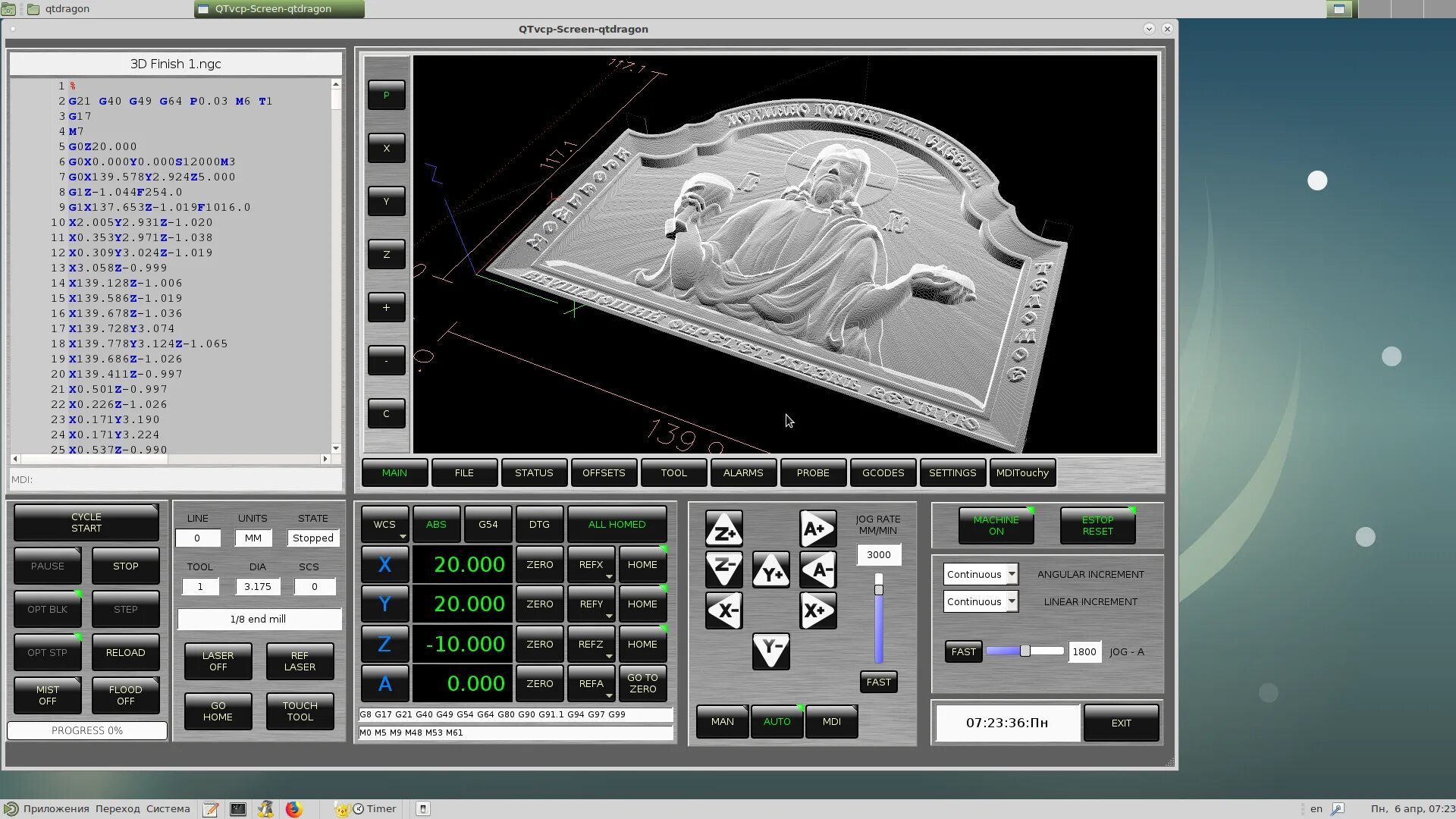Switch to the TOOL tab
Screen dimensions: 1456x819
point(673,473)
